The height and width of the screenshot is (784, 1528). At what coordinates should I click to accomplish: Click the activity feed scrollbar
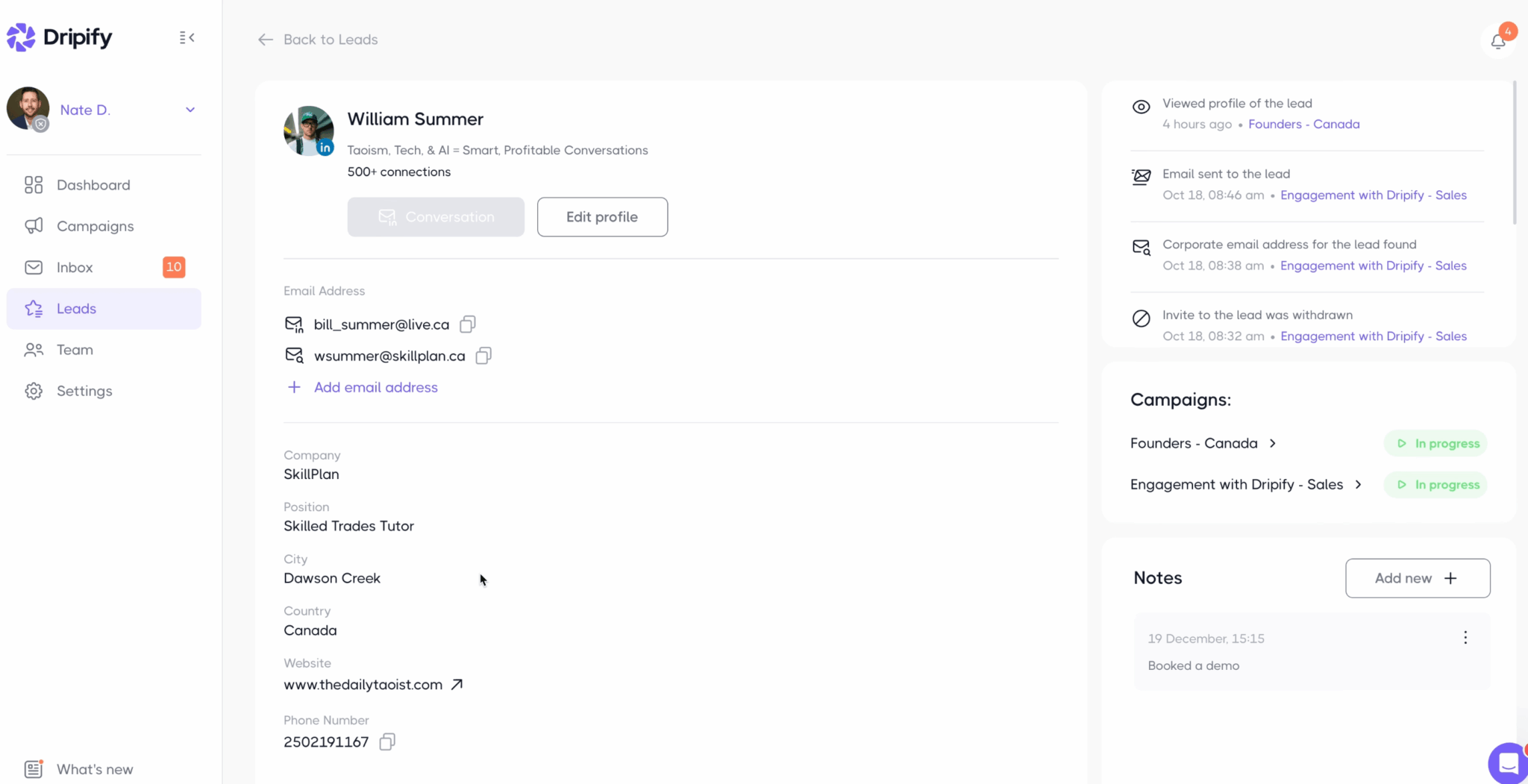click(x=1514, y=153)
